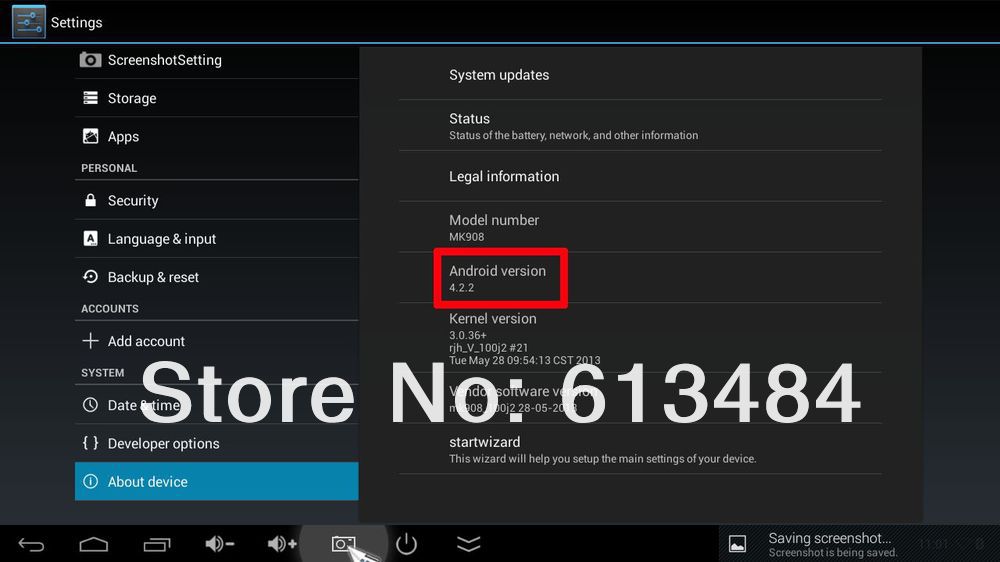The image size is (1000, 562).
Task: Click the Settings app icon in title bar
Action: (x=29, y=22)
